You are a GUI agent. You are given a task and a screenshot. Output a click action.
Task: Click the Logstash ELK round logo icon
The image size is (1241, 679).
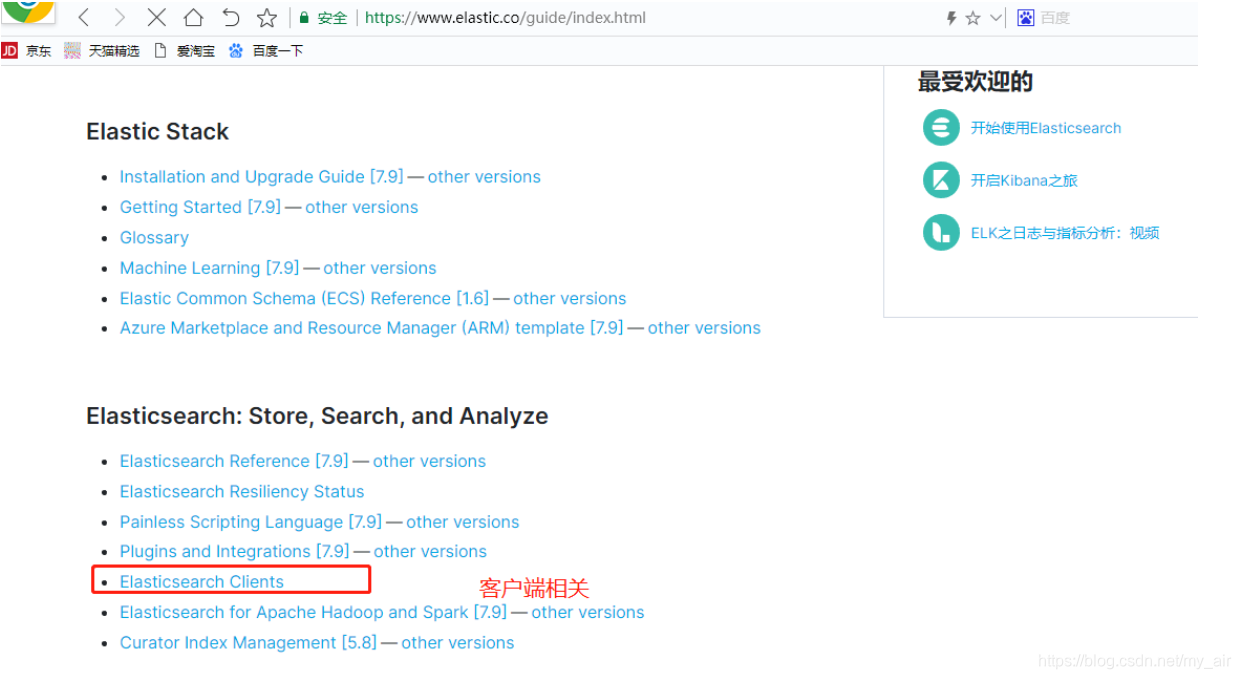click(941, 233)
